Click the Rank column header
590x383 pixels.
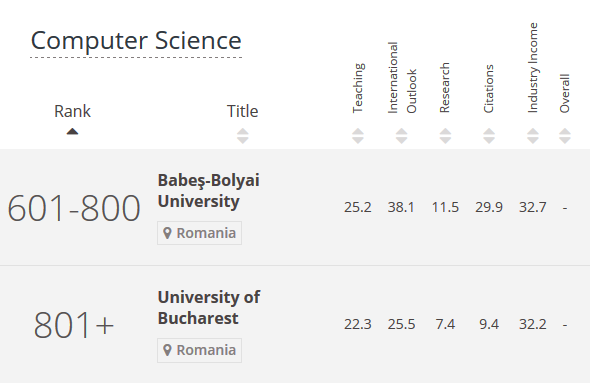tap(72, 111)
